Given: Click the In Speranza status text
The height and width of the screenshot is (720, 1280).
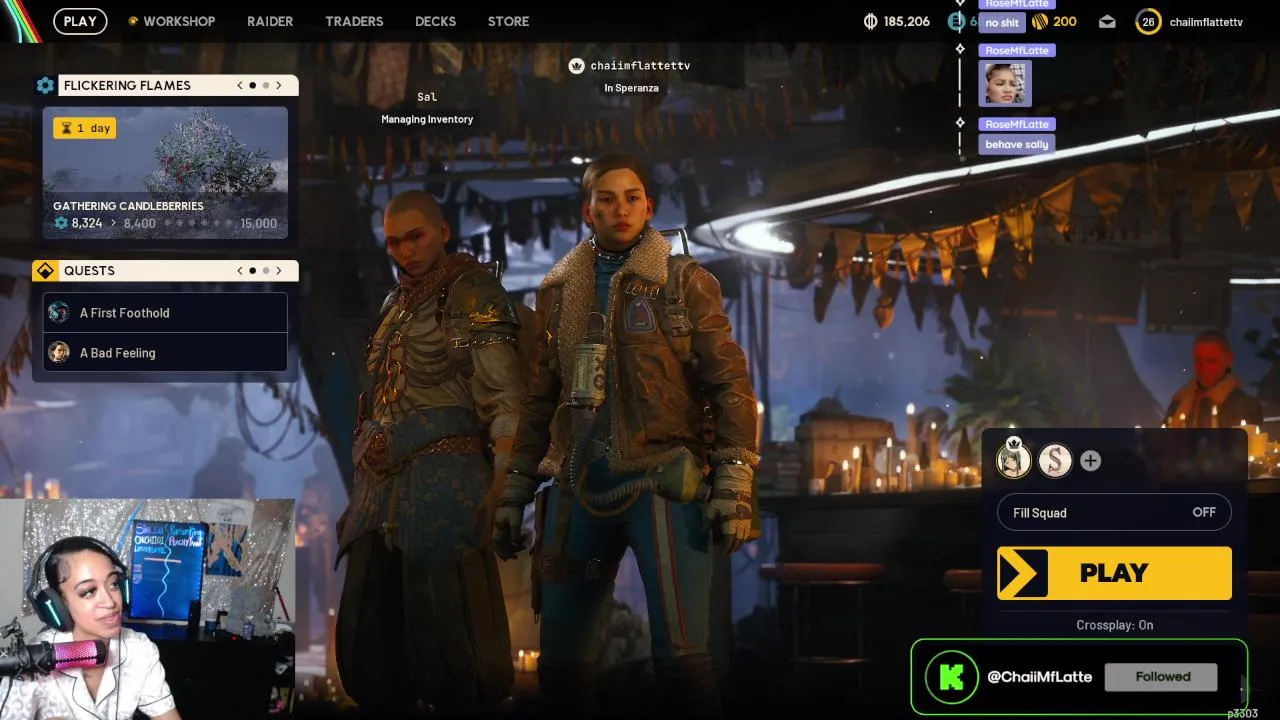Looking at the screenshot, I should coord(631,88).
